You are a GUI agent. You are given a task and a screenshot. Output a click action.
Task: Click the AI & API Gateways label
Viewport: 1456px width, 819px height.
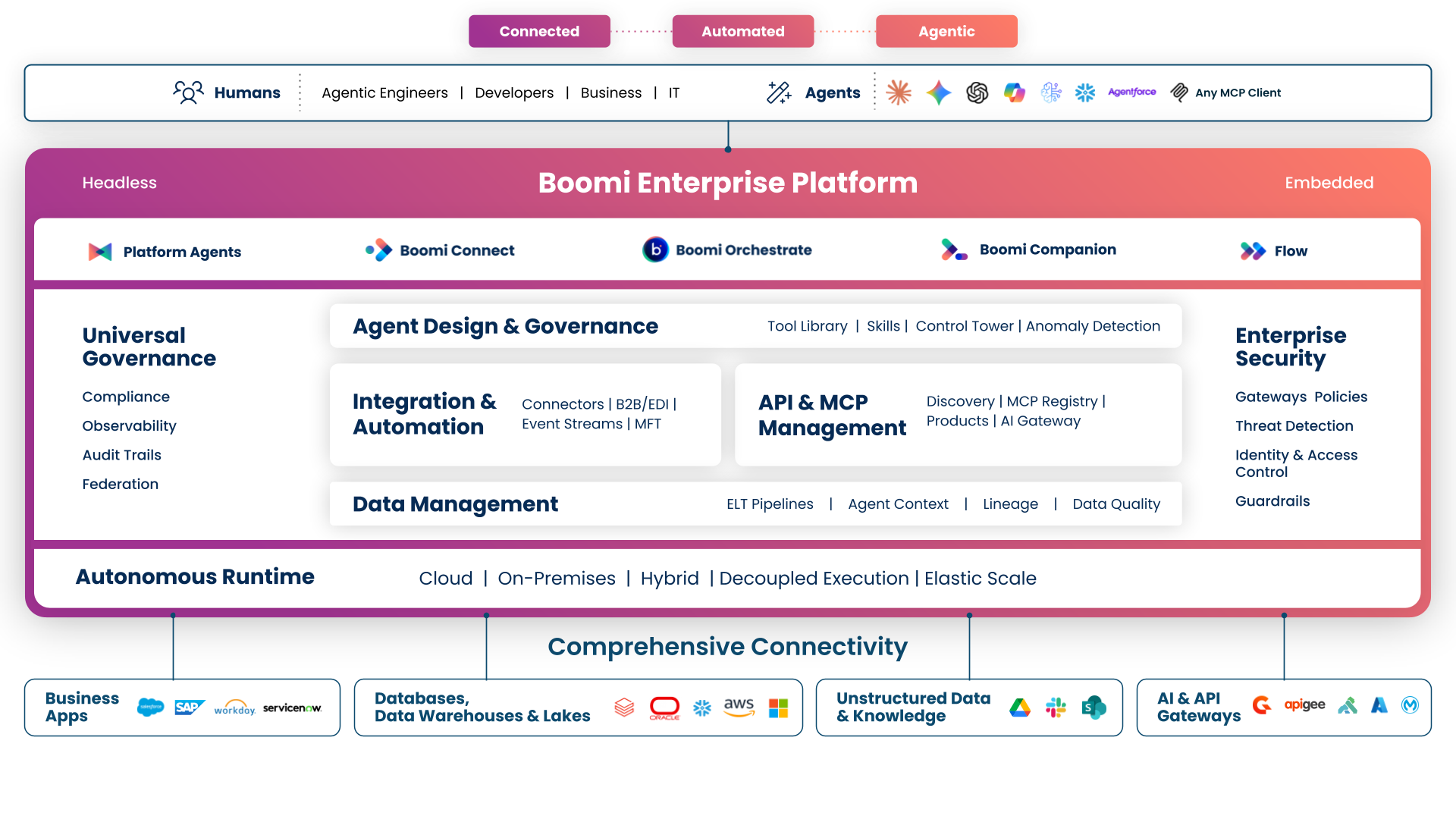tap(1199, 707)
